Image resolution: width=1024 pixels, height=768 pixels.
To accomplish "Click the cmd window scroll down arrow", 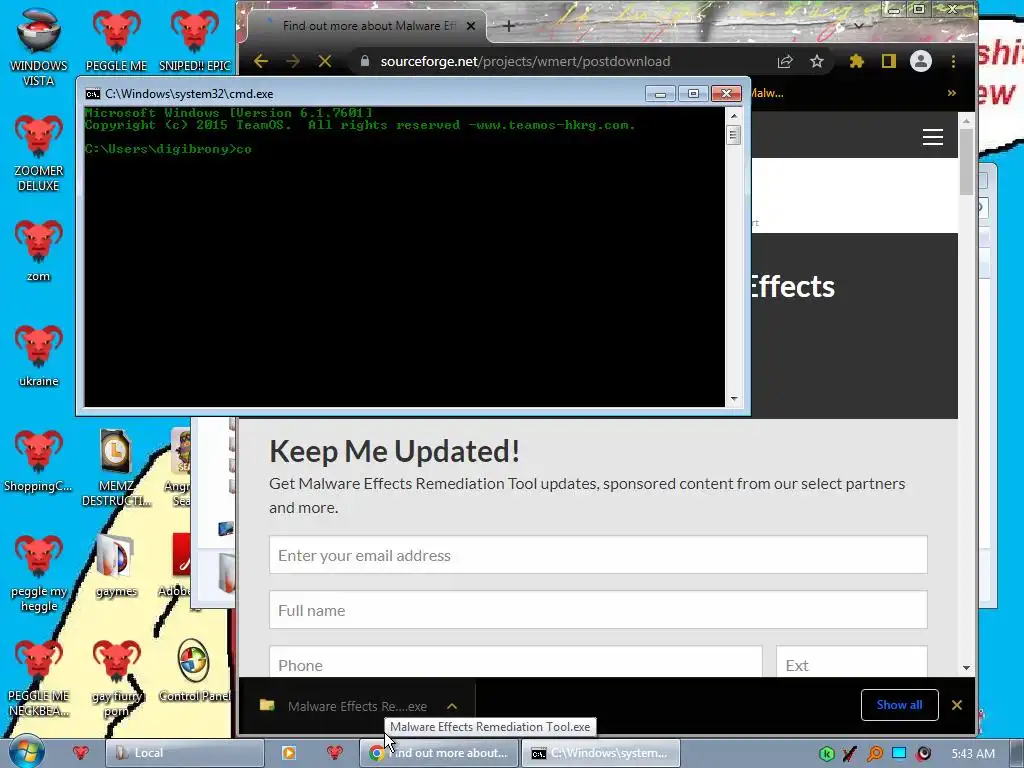I will point(734,398).
